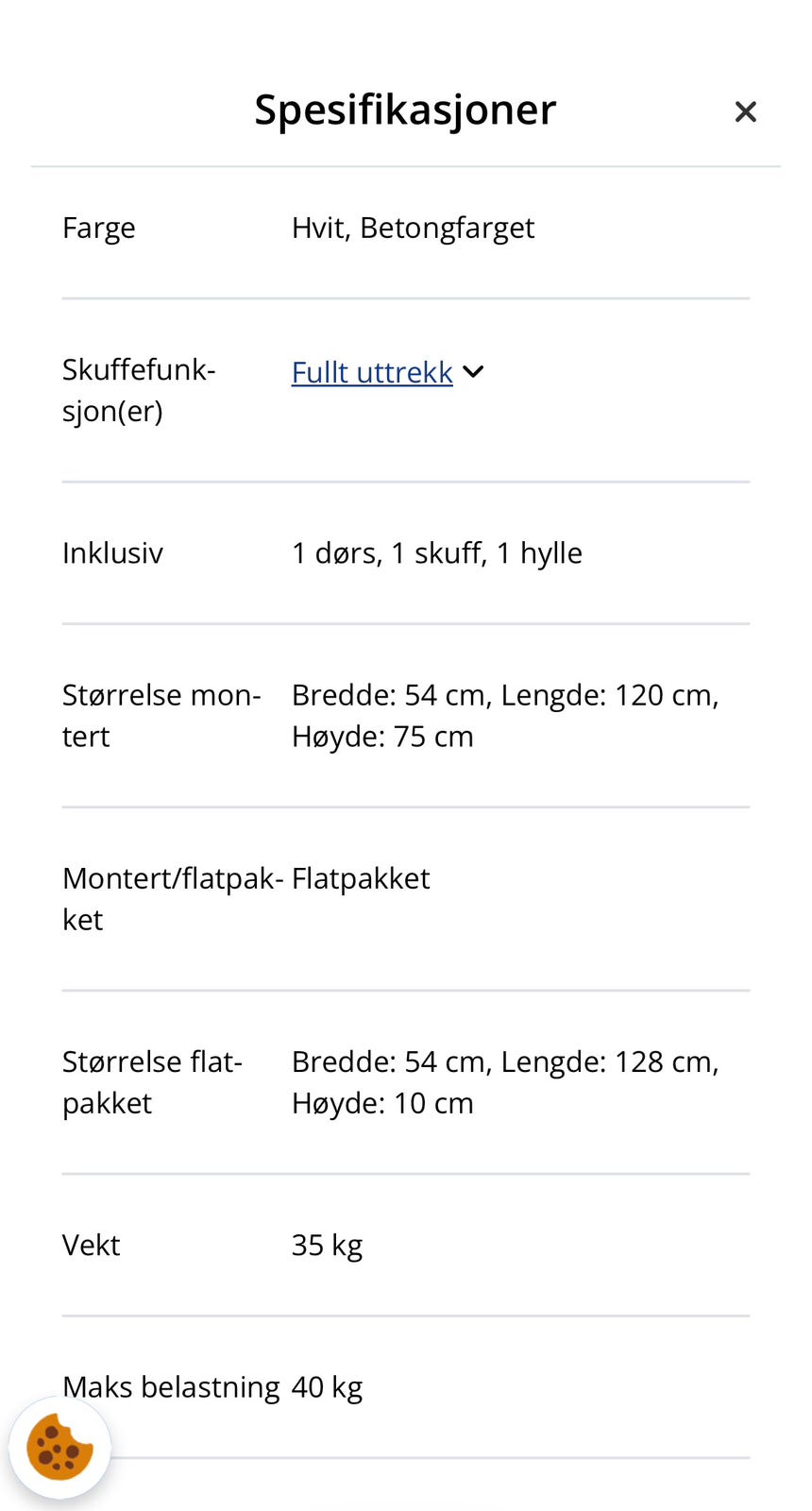Click the Vekt label
This screenshot has height=1511, width=812.
coord(92,1245)
